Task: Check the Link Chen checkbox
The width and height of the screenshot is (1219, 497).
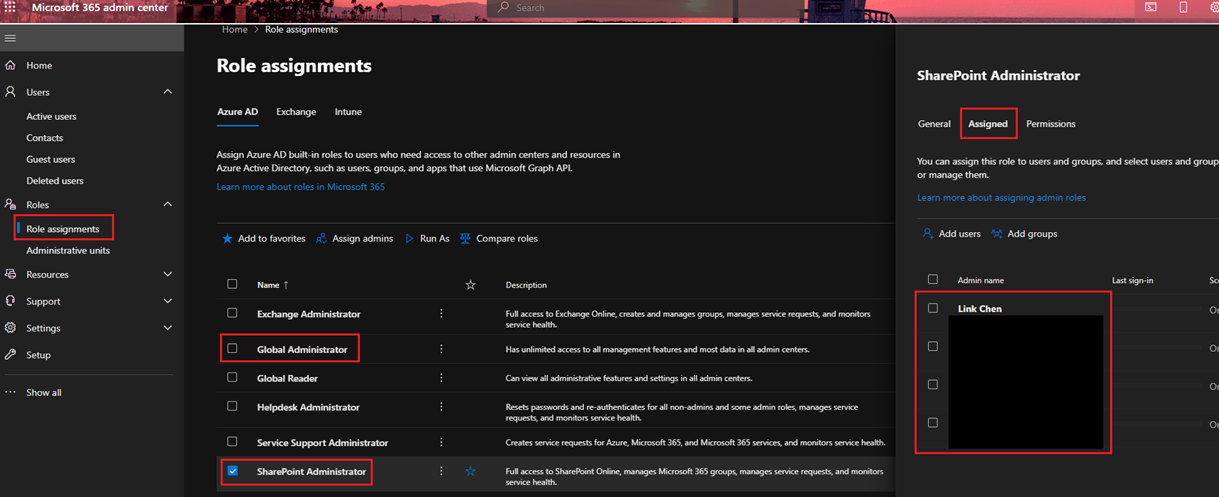Action: 933,308
